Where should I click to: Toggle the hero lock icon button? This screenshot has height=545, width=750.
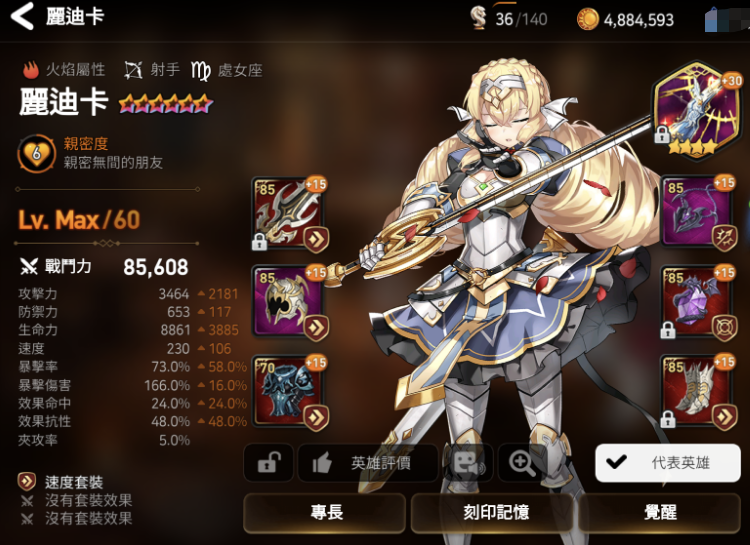point(268,463)
